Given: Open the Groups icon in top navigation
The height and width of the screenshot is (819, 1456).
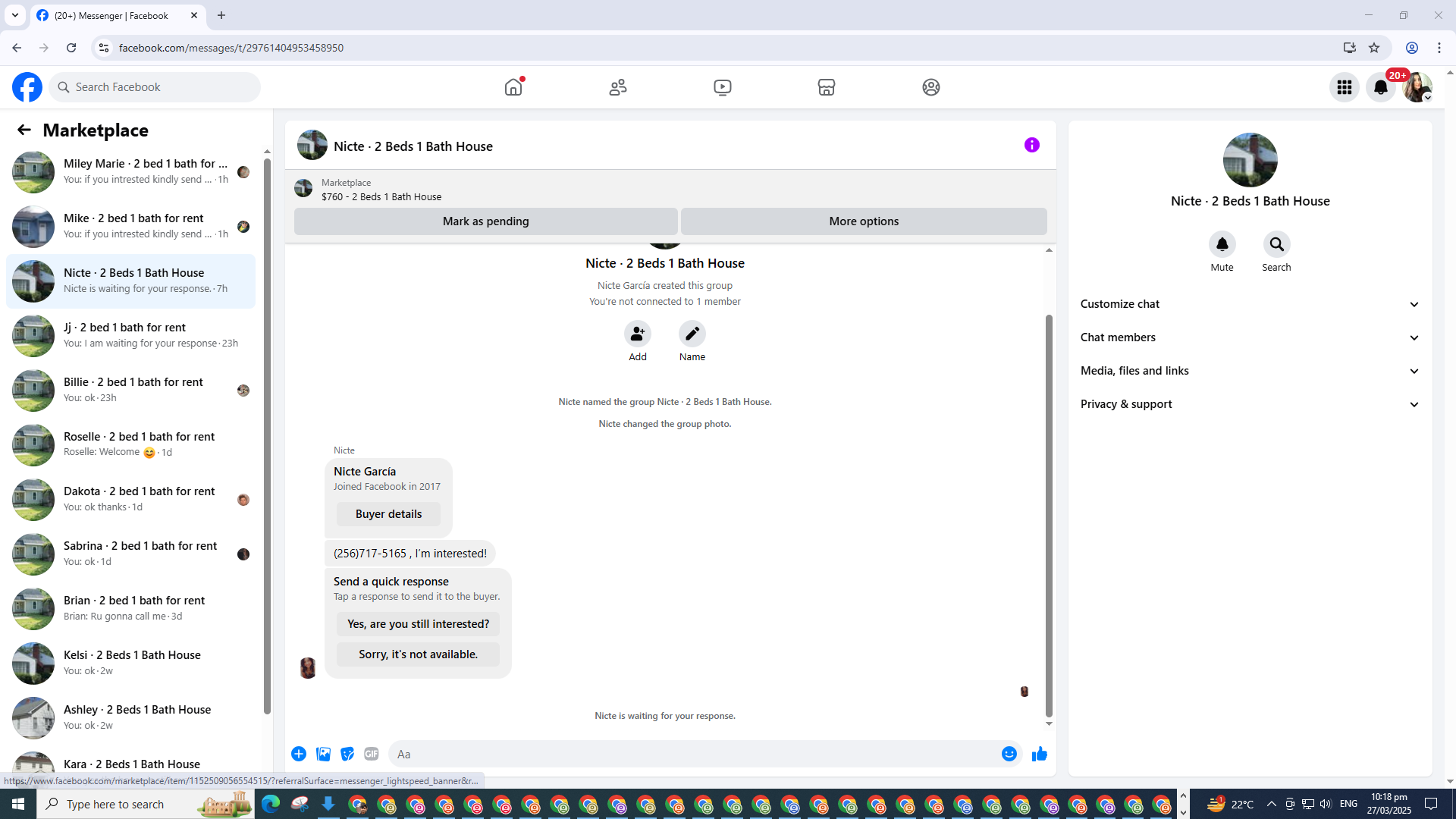Looking at the screenshot, I should 931,87.
